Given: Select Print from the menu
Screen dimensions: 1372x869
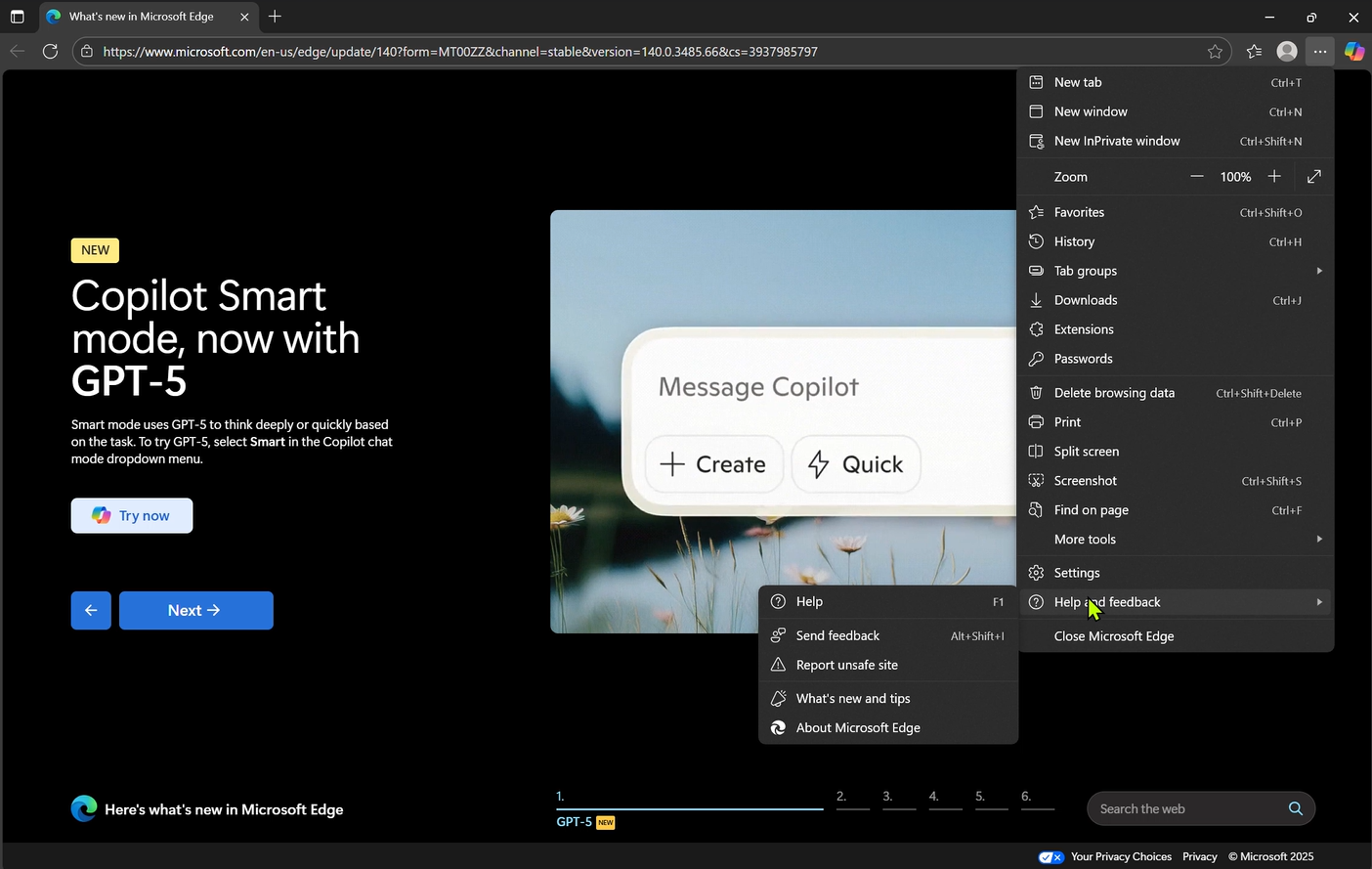Looking at the screenshot, I should point(1175,422).
